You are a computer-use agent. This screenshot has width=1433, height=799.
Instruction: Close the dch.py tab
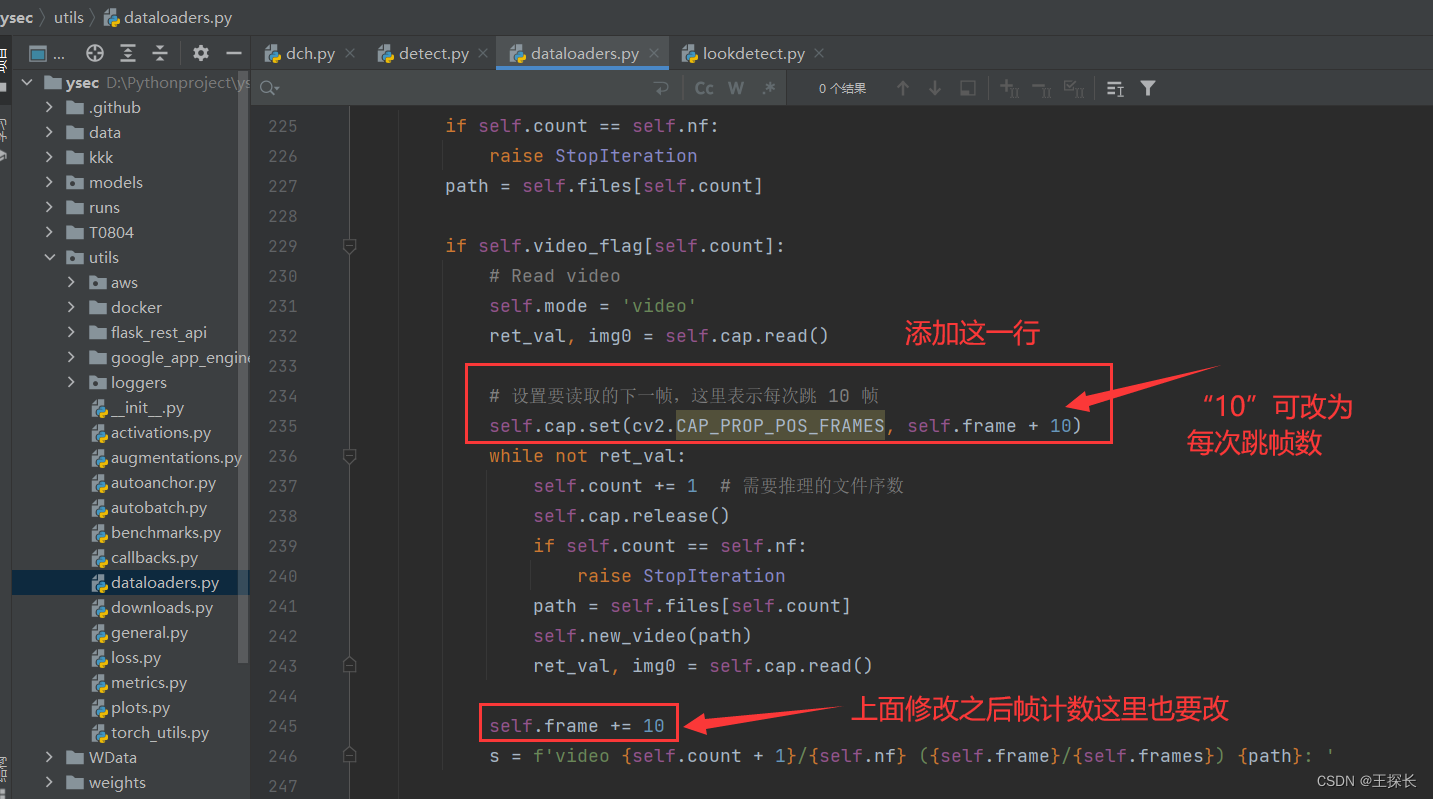pyautogui.click(x=349, y=53)
